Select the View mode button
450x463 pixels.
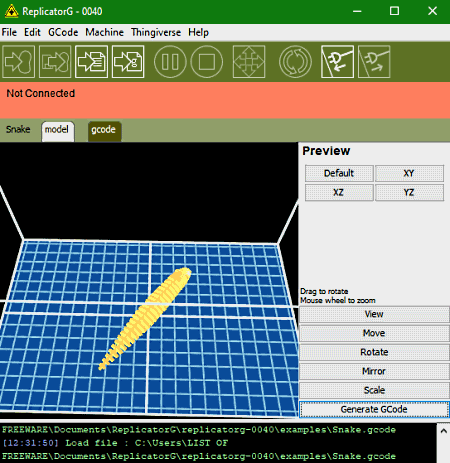pos(374,314)
